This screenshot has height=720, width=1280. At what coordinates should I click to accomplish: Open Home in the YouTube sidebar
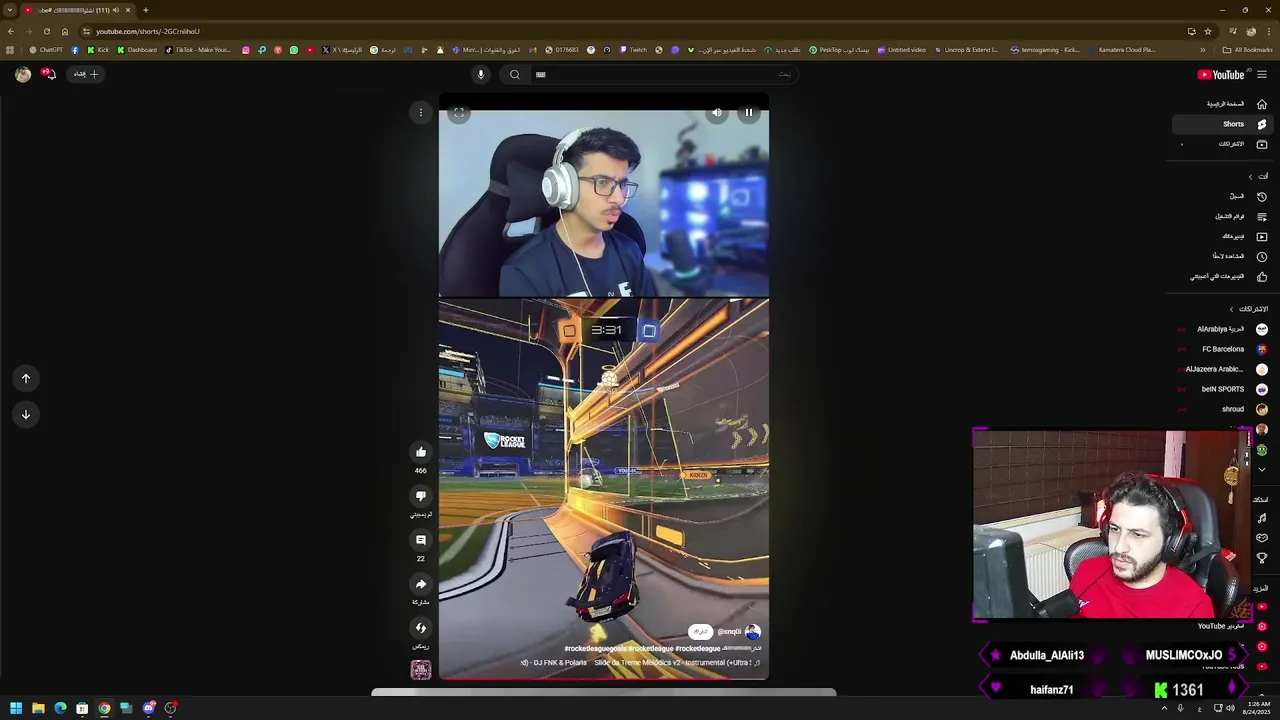coord(1221,104)
